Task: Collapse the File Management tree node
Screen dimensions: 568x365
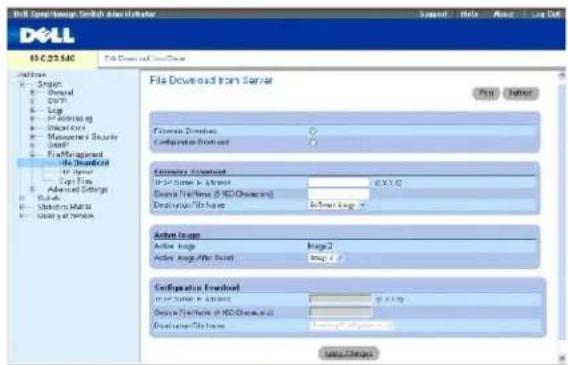Action: [x=32, y=154]
